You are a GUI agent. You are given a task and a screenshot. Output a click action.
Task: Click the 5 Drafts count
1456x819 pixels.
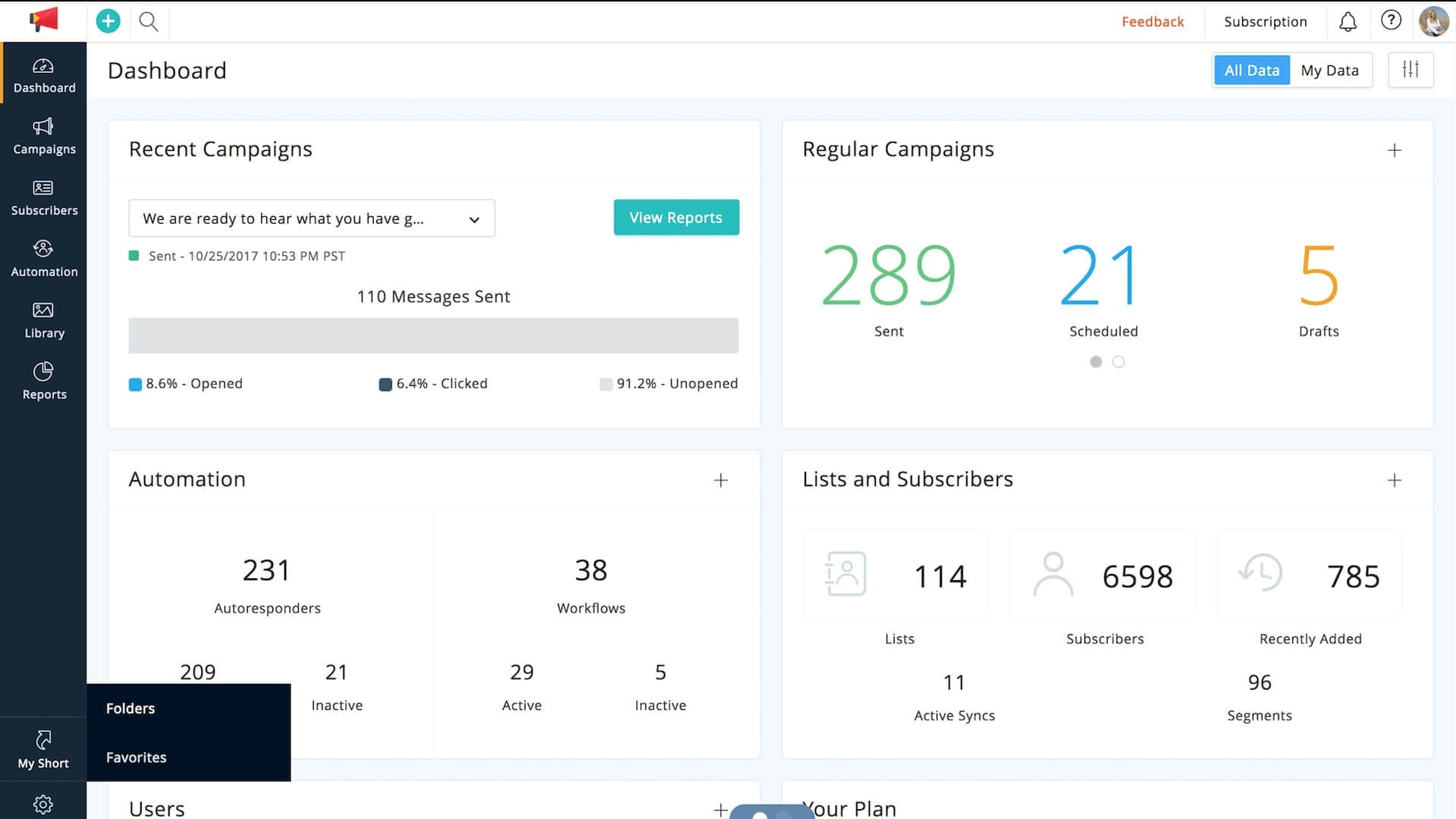1319,275
